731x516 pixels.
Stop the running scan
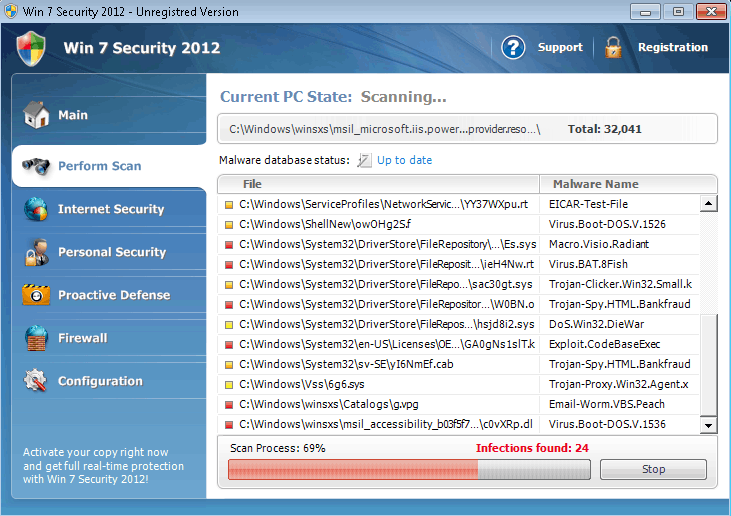click(653, 469)
